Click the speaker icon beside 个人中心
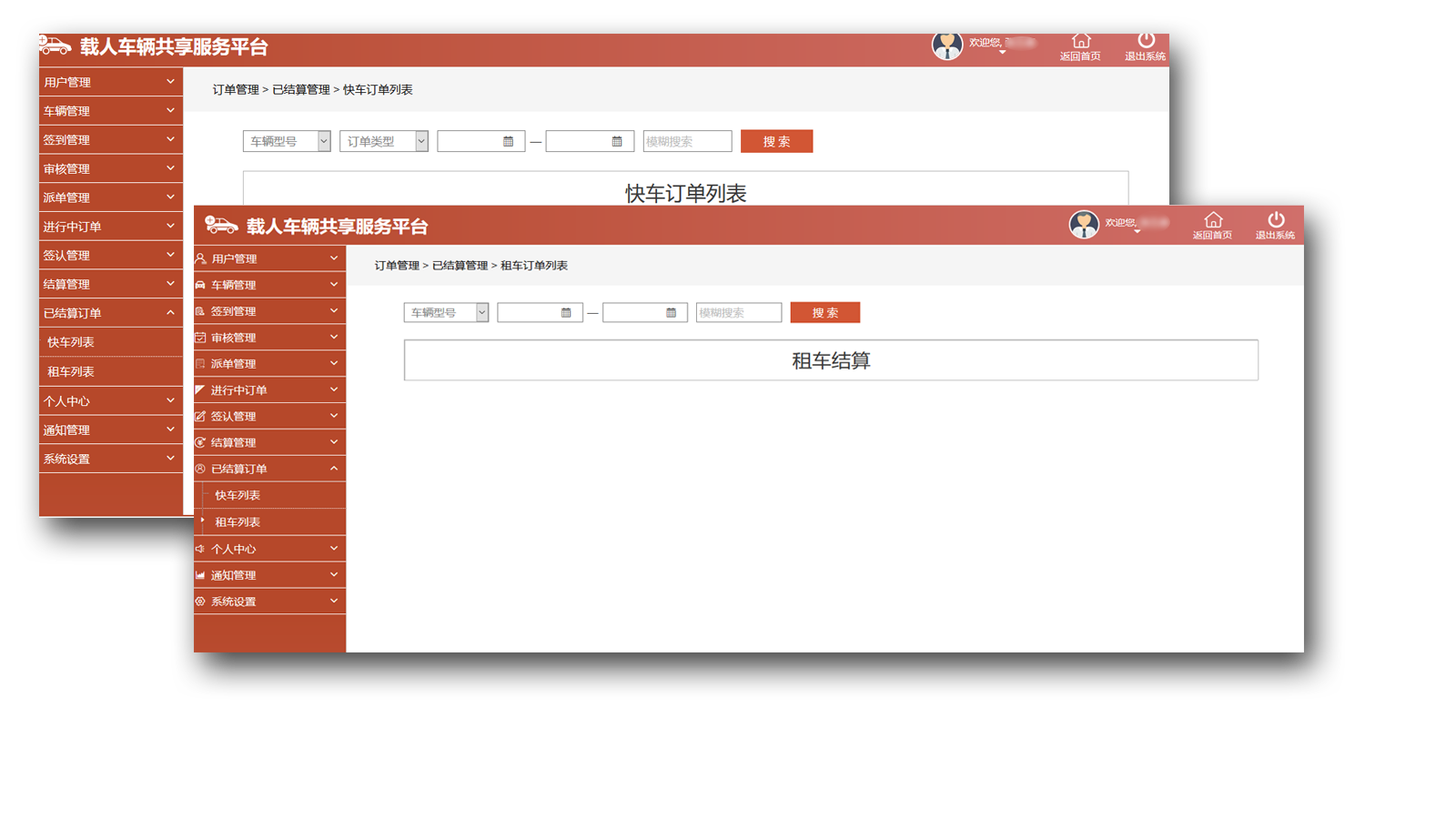The width and height of the screenshot is (1456, 819). (200, 549)
